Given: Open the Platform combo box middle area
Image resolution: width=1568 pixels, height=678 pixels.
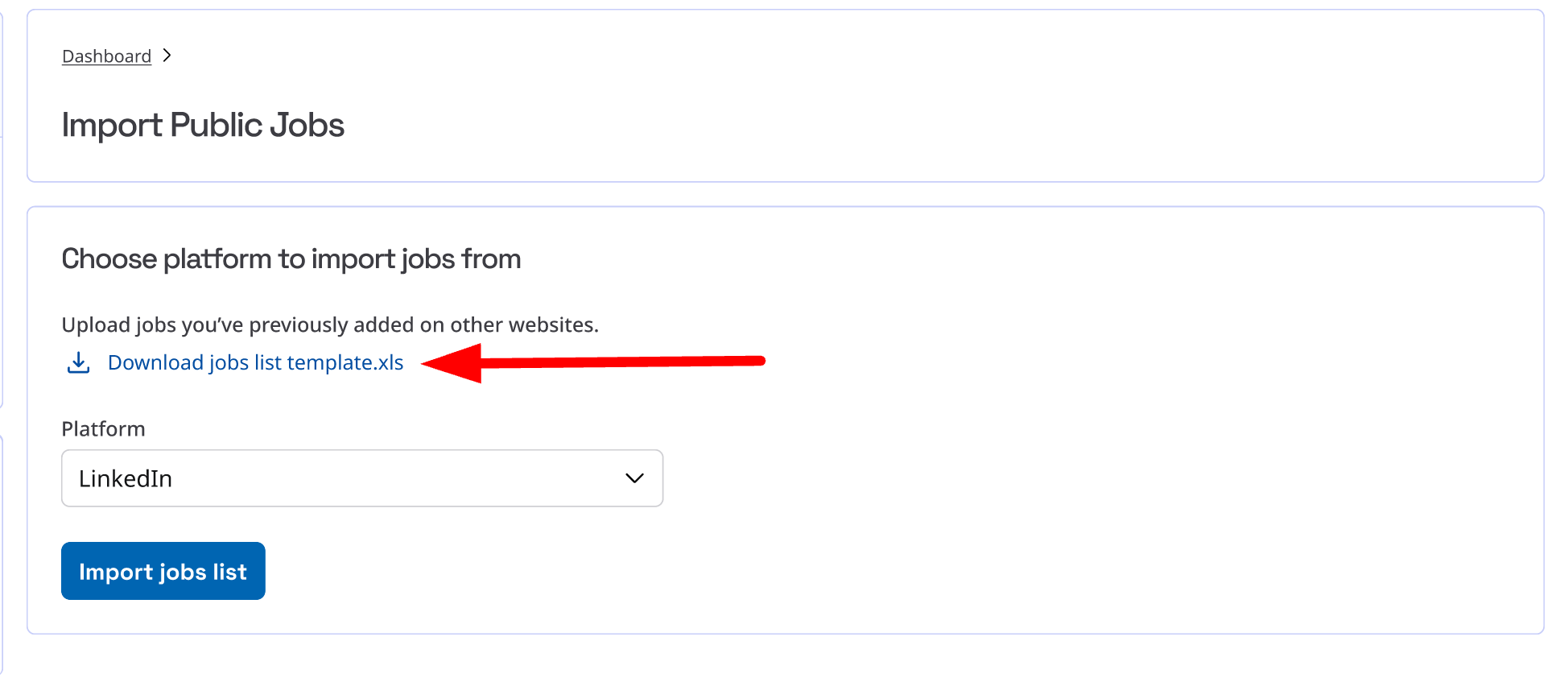Looking at the screenshot, I should (x=362, y=478).
